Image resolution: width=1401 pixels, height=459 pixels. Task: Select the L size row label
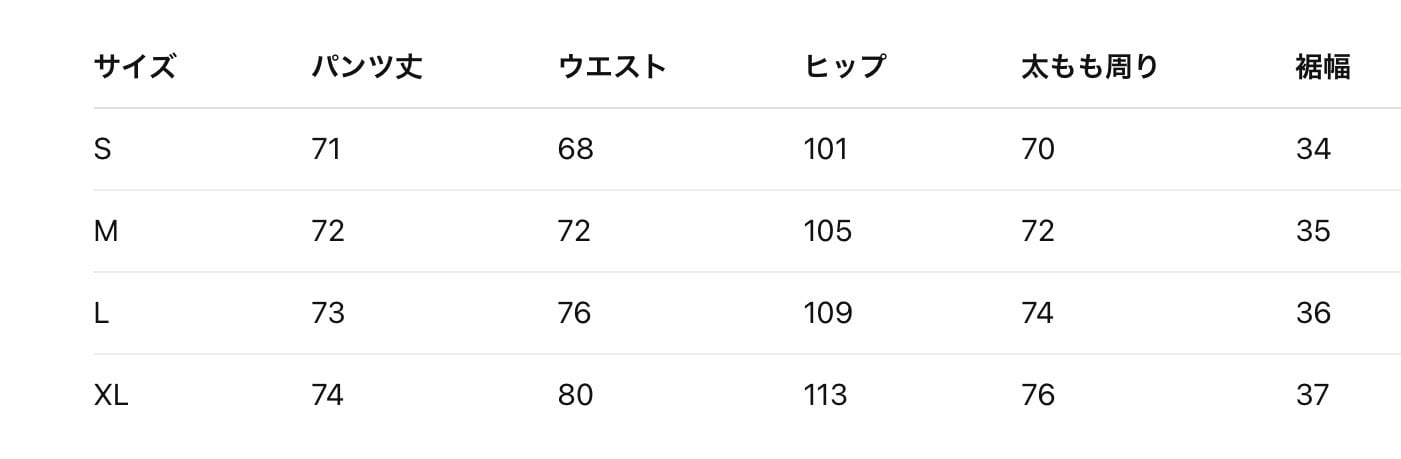[x=101, y=313]
